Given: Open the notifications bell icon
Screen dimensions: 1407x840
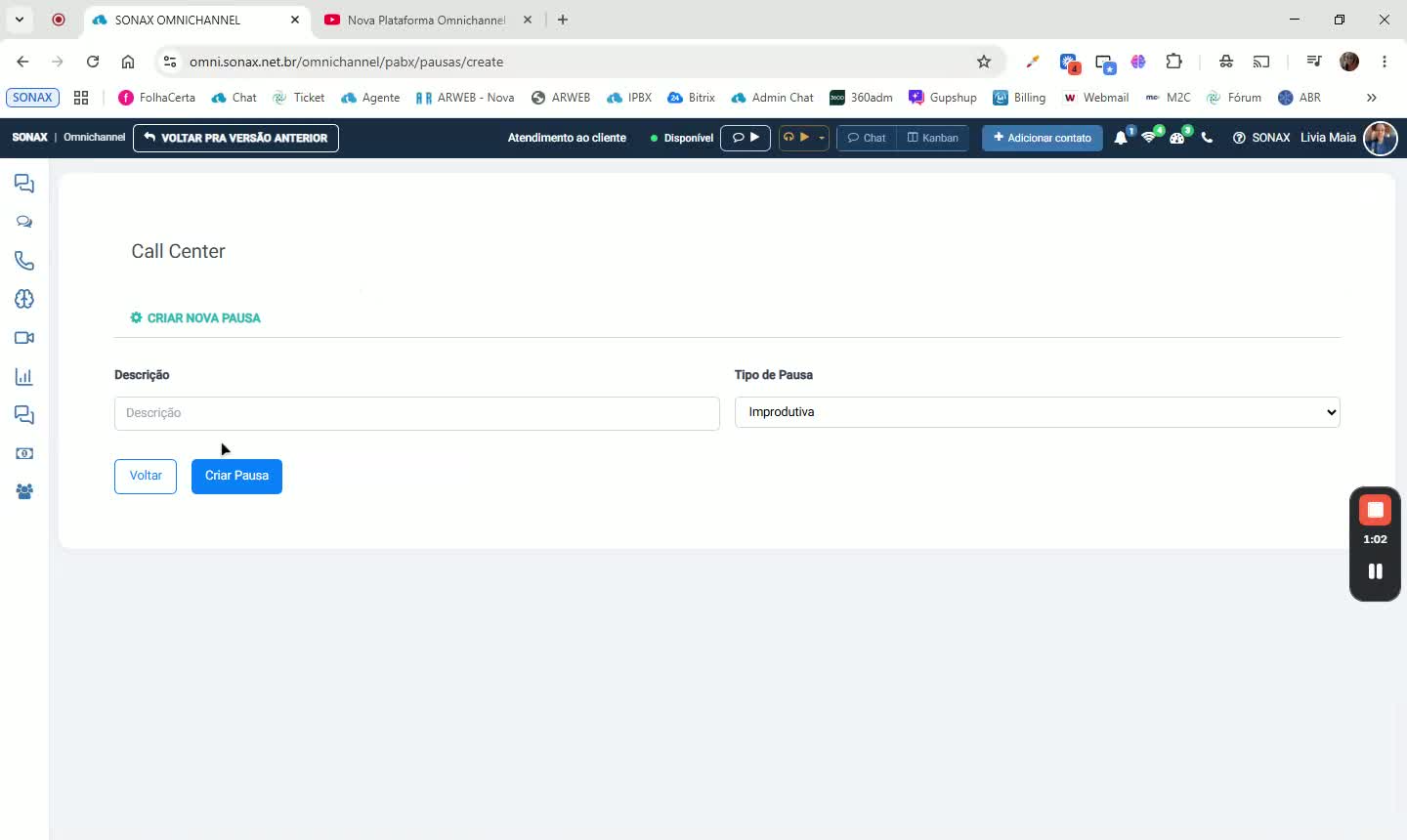Looking at the screenshot, I should click(x=1121, y=138).
